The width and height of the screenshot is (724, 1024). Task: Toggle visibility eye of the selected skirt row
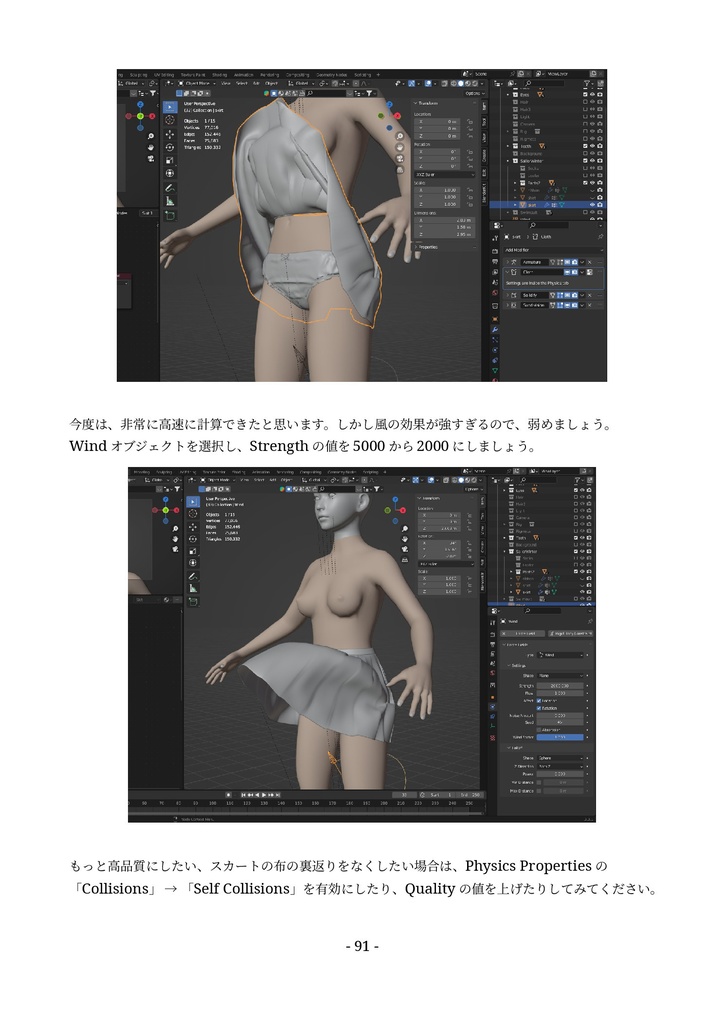coord(592,205)
